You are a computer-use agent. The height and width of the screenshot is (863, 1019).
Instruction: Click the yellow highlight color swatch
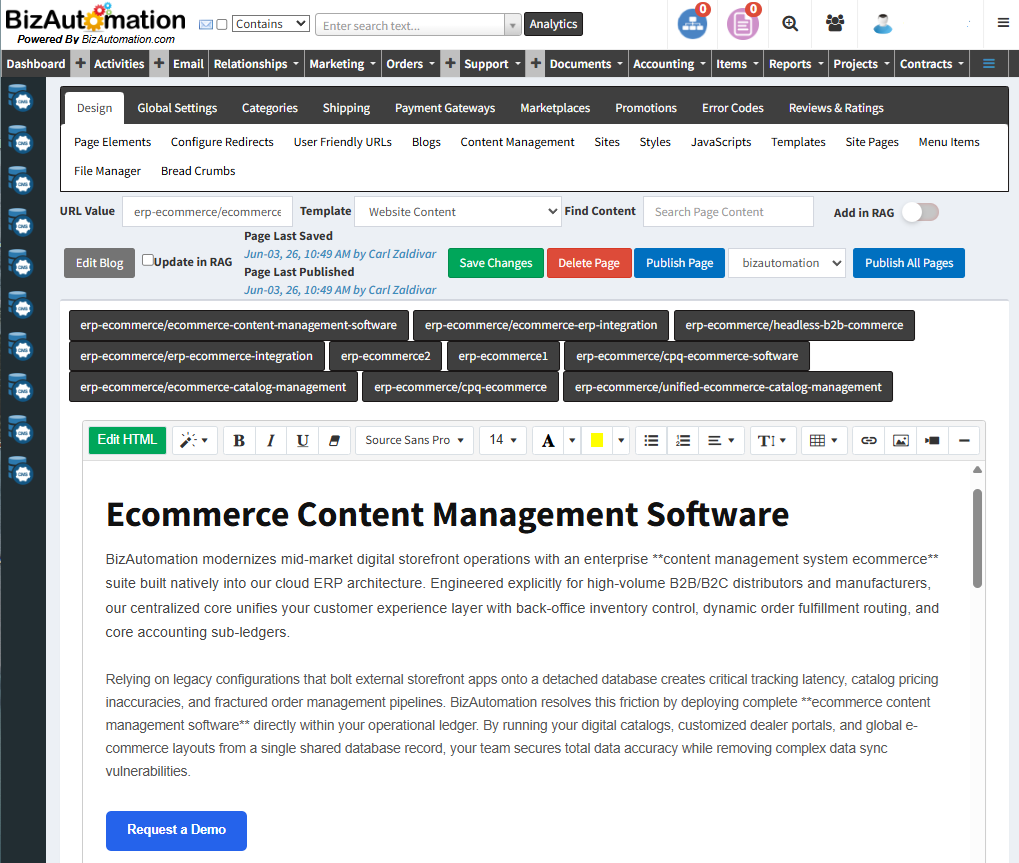click(597, 441)
